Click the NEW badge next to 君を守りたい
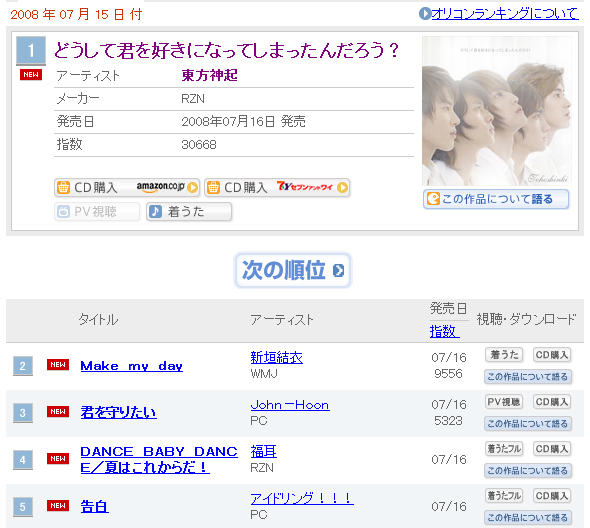This screenshot has width=590, height=528. (58, 412)
